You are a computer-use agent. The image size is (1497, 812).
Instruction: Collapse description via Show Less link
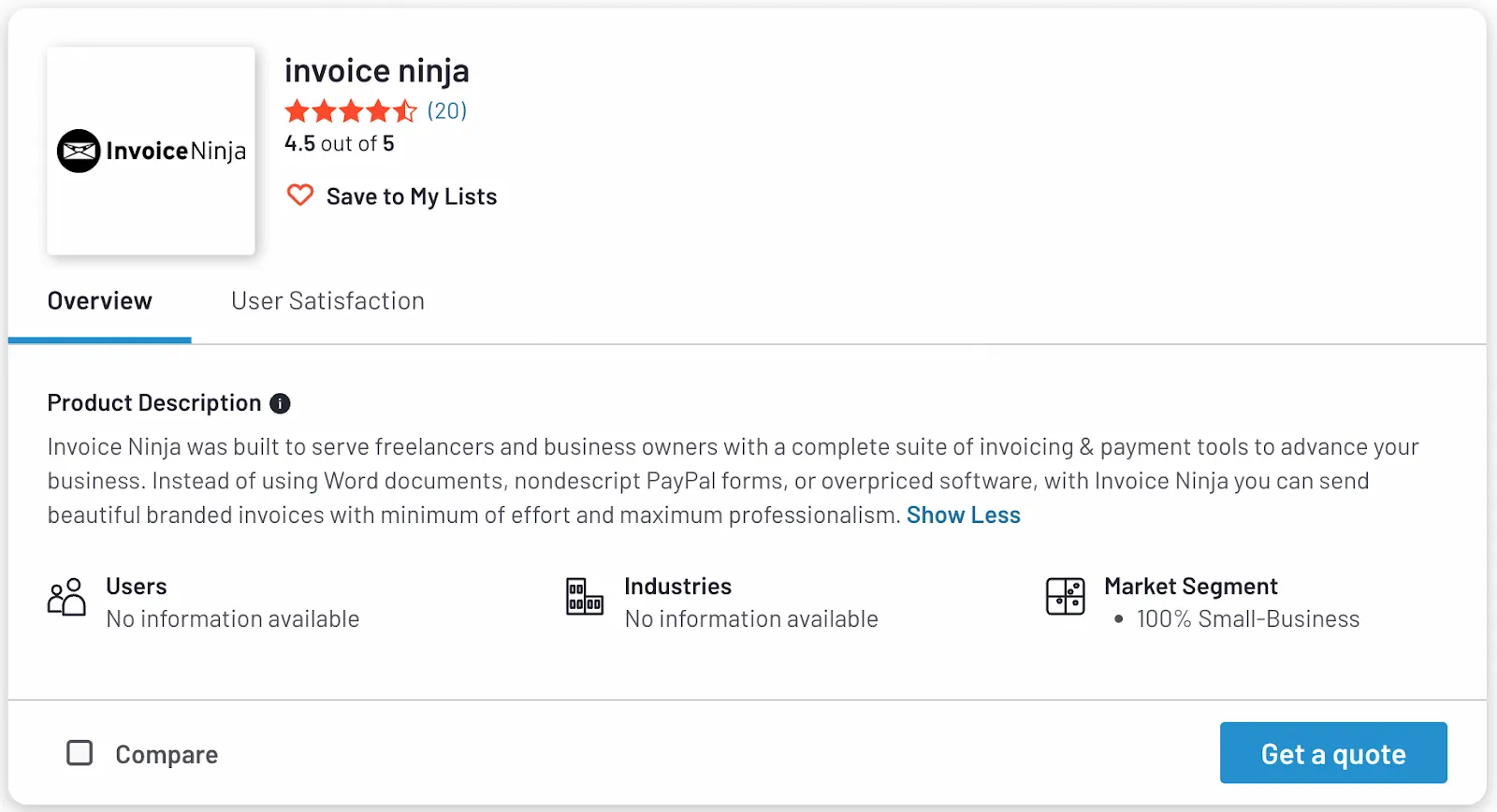click(x=962, y=515)
